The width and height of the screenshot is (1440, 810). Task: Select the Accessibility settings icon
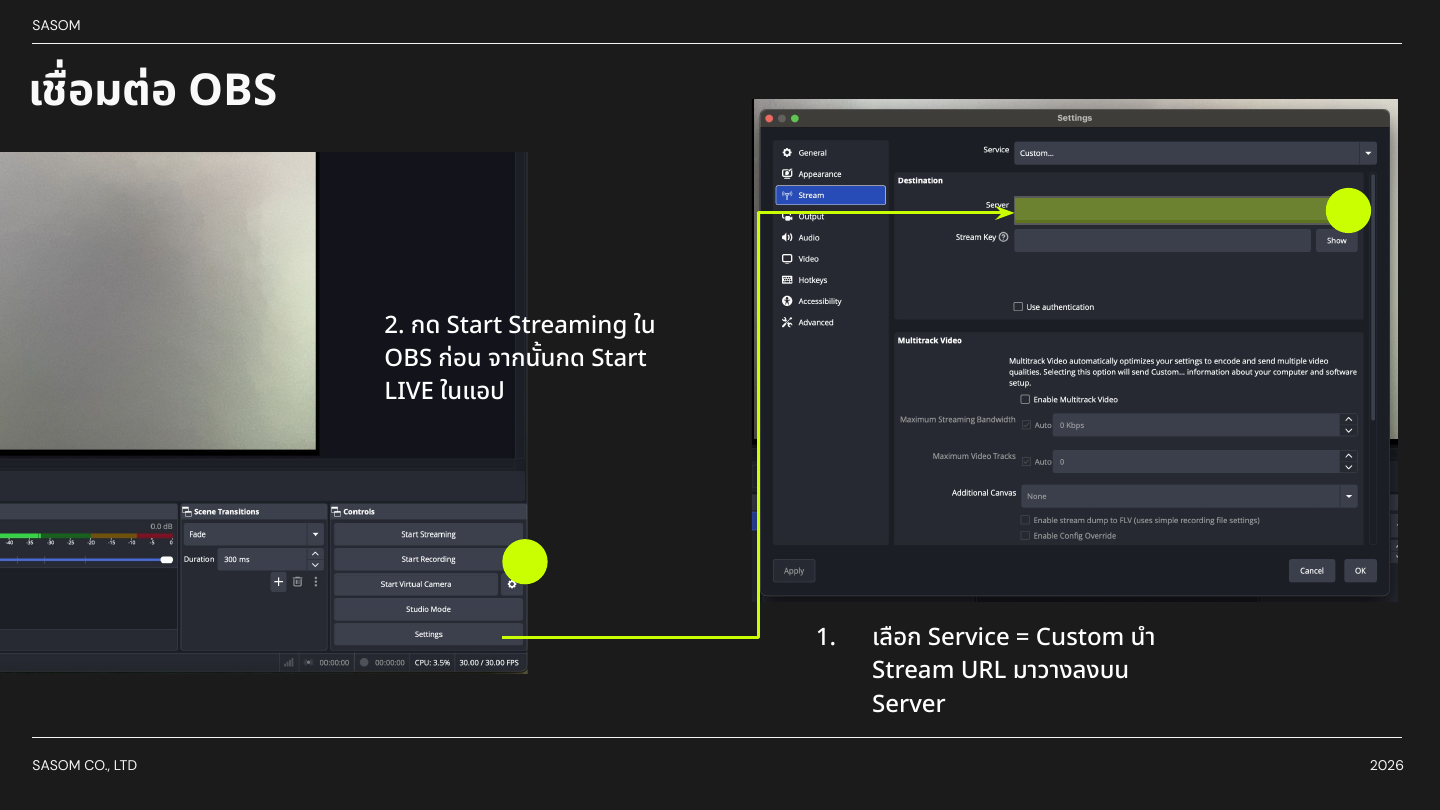pyautogui.click(x=787, y=301)
